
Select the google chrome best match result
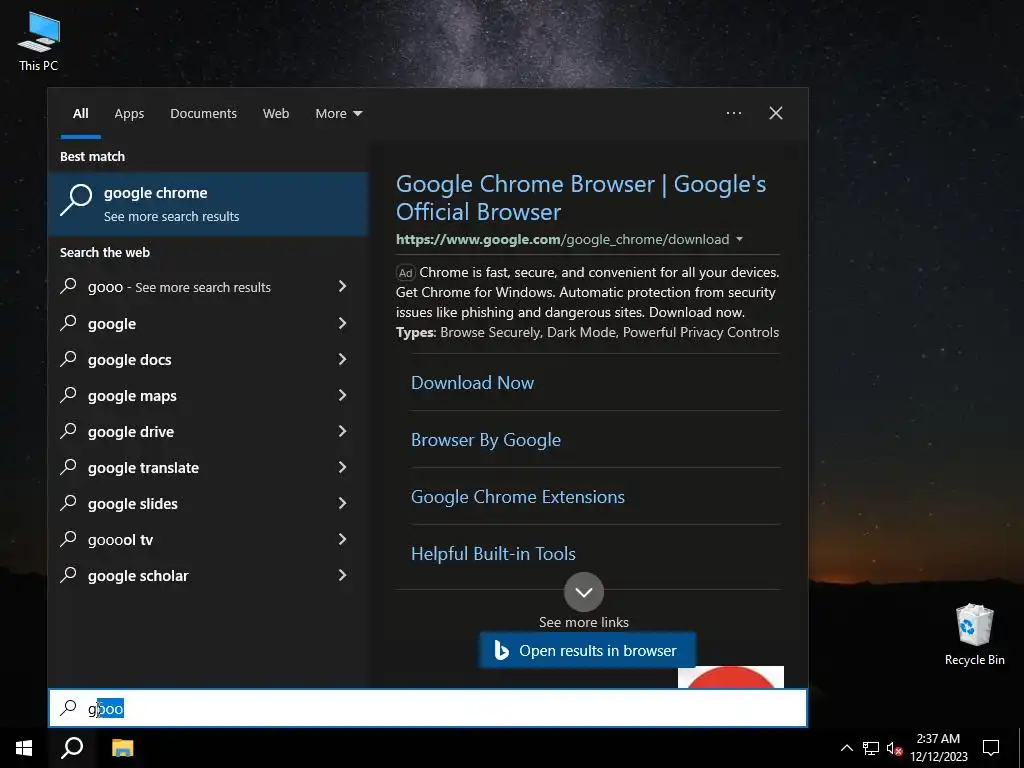point(208,204)
